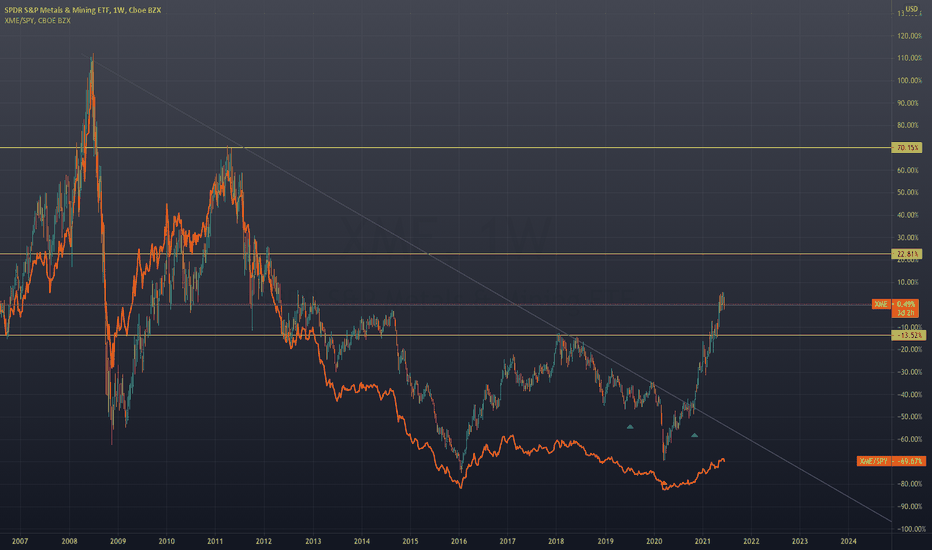
Task: Click the -80.00% axis label
Action: tap(909, 484)
